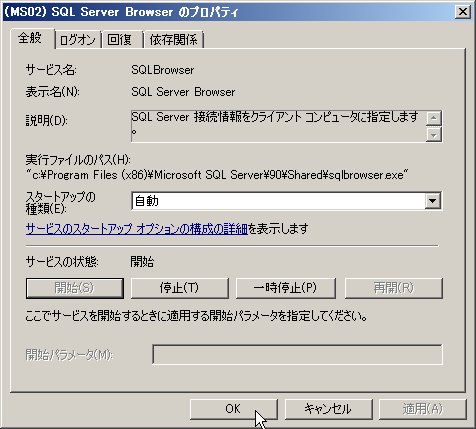476x429 pixels.
Task: Dismiss the dialog with キャンセル
Action: (x=328, y=409)
